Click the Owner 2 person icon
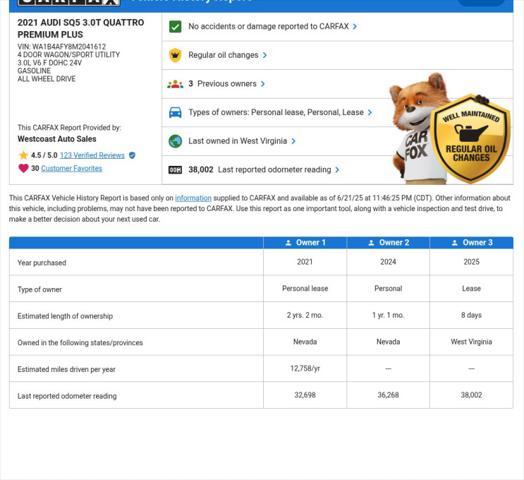 (371, 243)
